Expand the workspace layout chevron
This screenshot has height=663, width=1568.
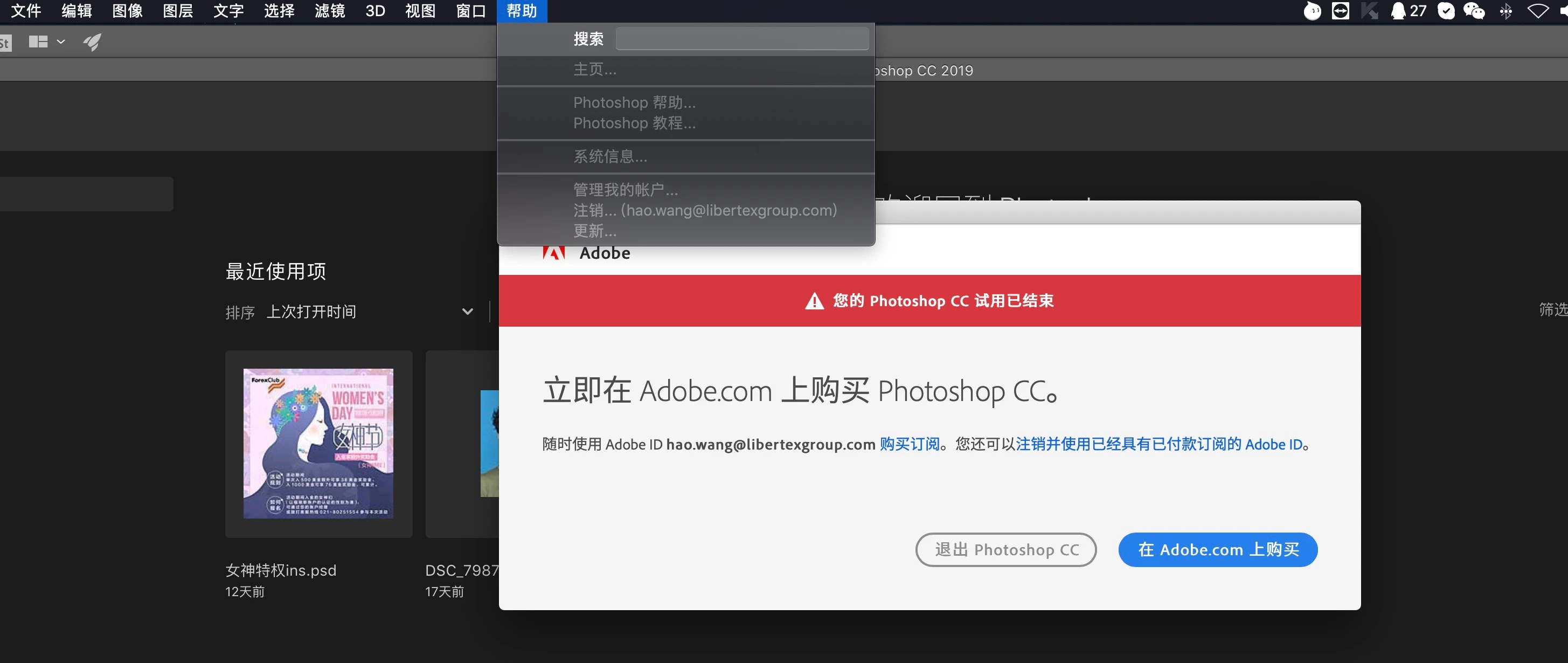[x=61, y=42]
